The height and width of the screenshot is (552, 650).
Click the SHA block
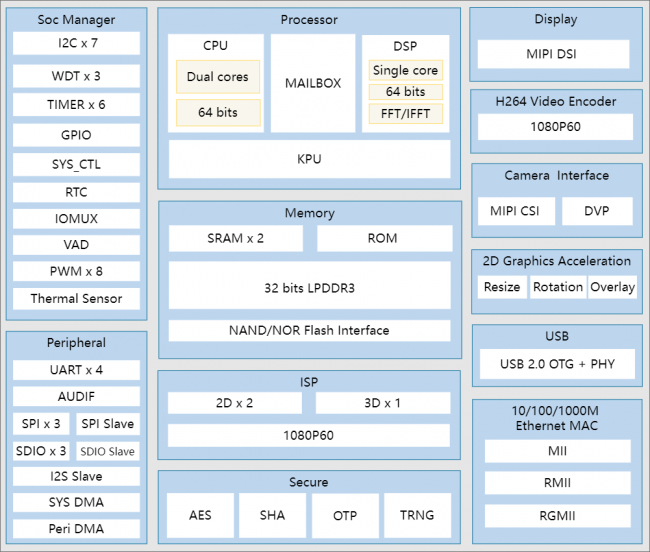(272, 515)
